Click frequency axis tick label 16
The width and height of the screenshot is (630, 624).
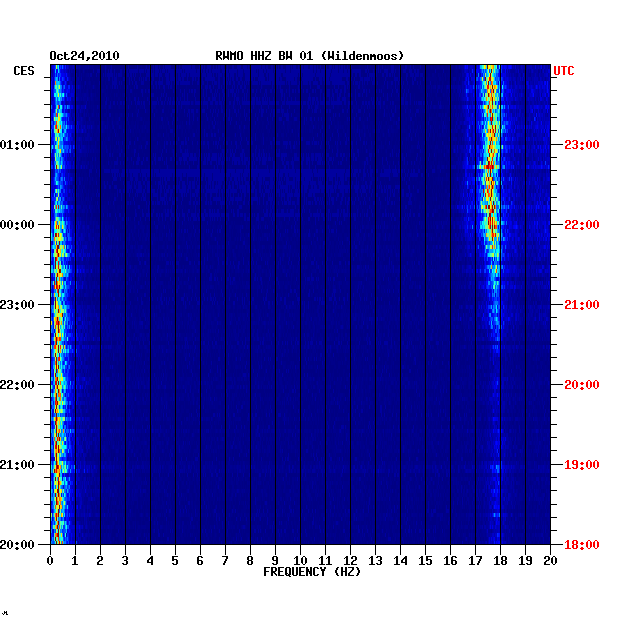[x=450, y=561]
